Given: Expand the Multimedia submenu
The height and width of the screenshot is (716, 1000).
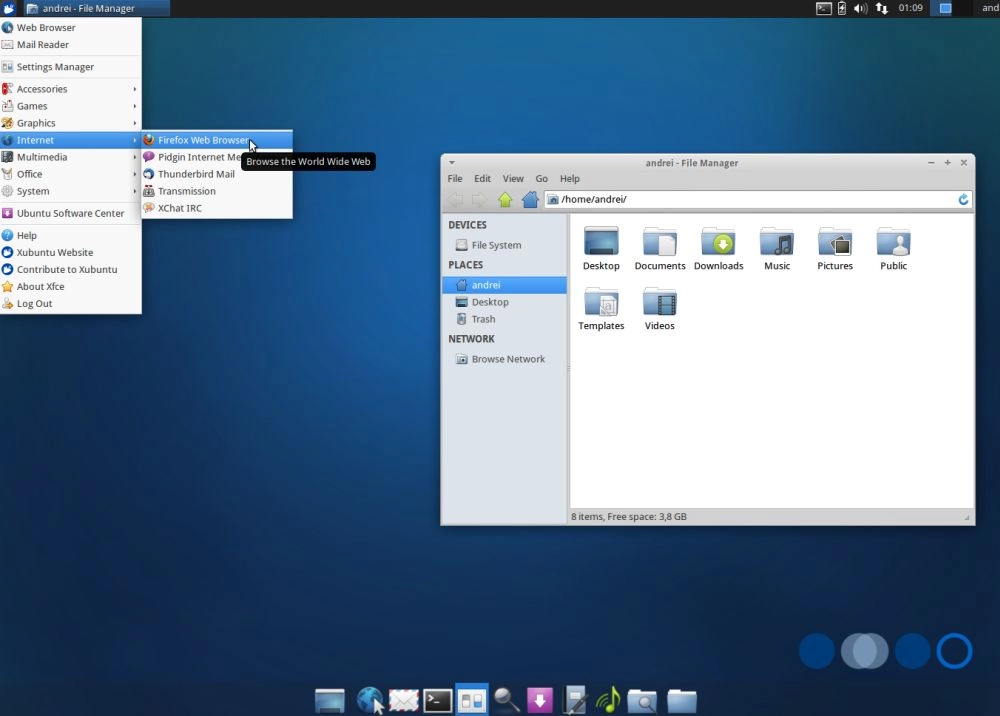Looking at the screenshot, I should (70, 157).
